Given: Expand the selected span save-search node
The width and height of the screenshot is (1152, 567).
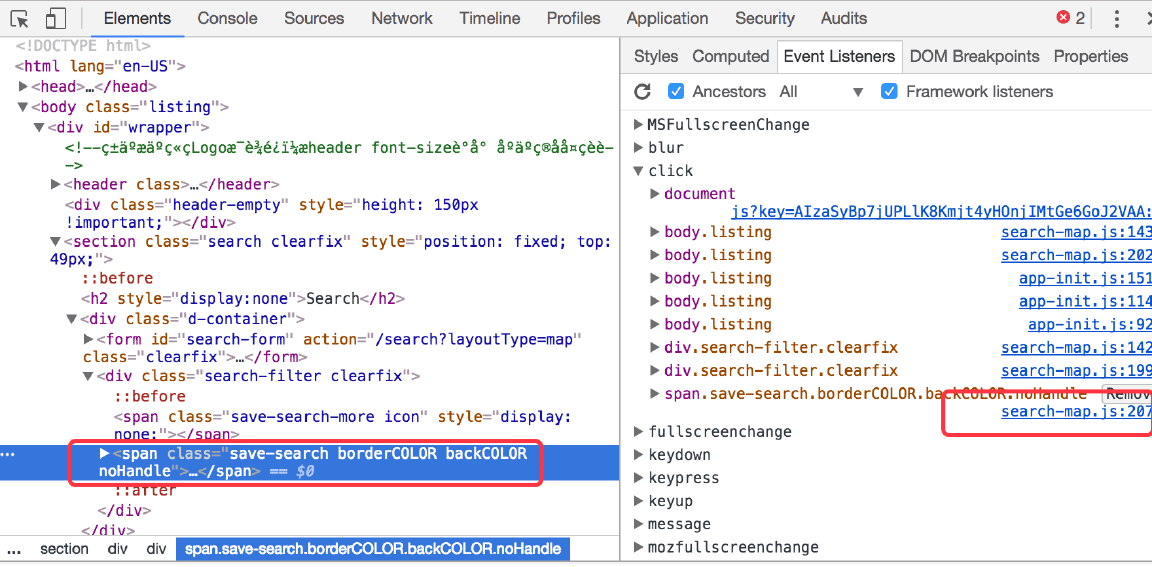Looking at the screenshot, I should pos(104,453).
